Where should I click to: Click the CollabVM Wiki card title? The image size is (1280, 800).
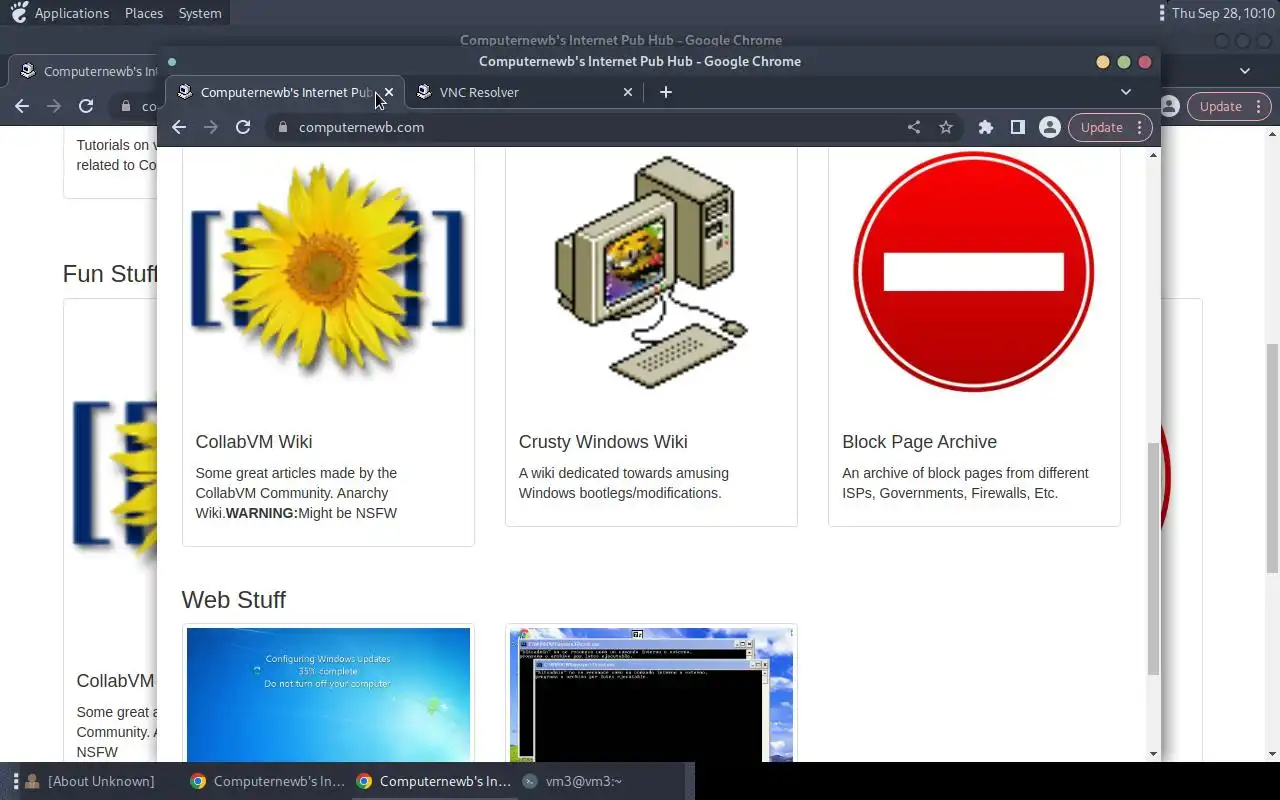[254, 442]
